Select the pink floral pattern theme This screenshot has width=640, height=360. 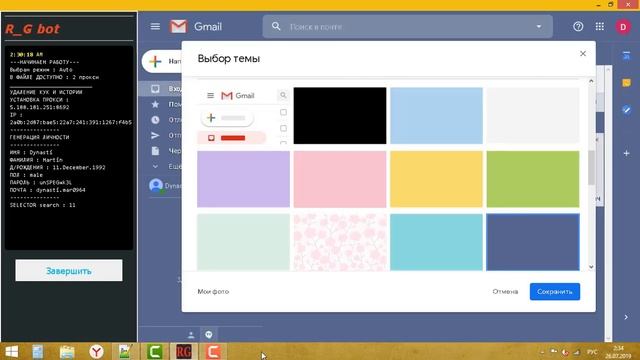click(x=340, y=242)
